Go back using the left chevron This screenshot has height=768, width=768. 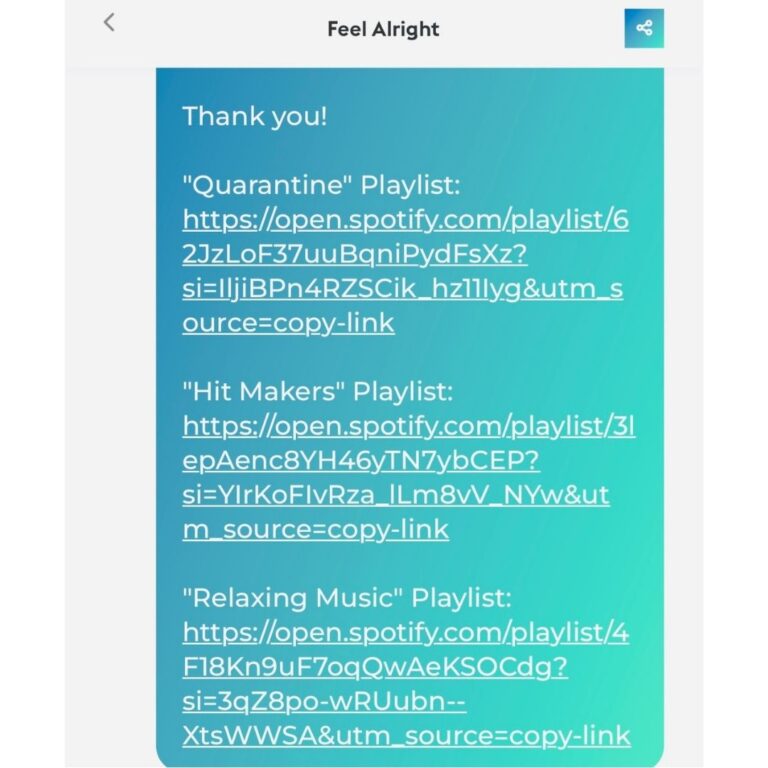coord(109,23)
